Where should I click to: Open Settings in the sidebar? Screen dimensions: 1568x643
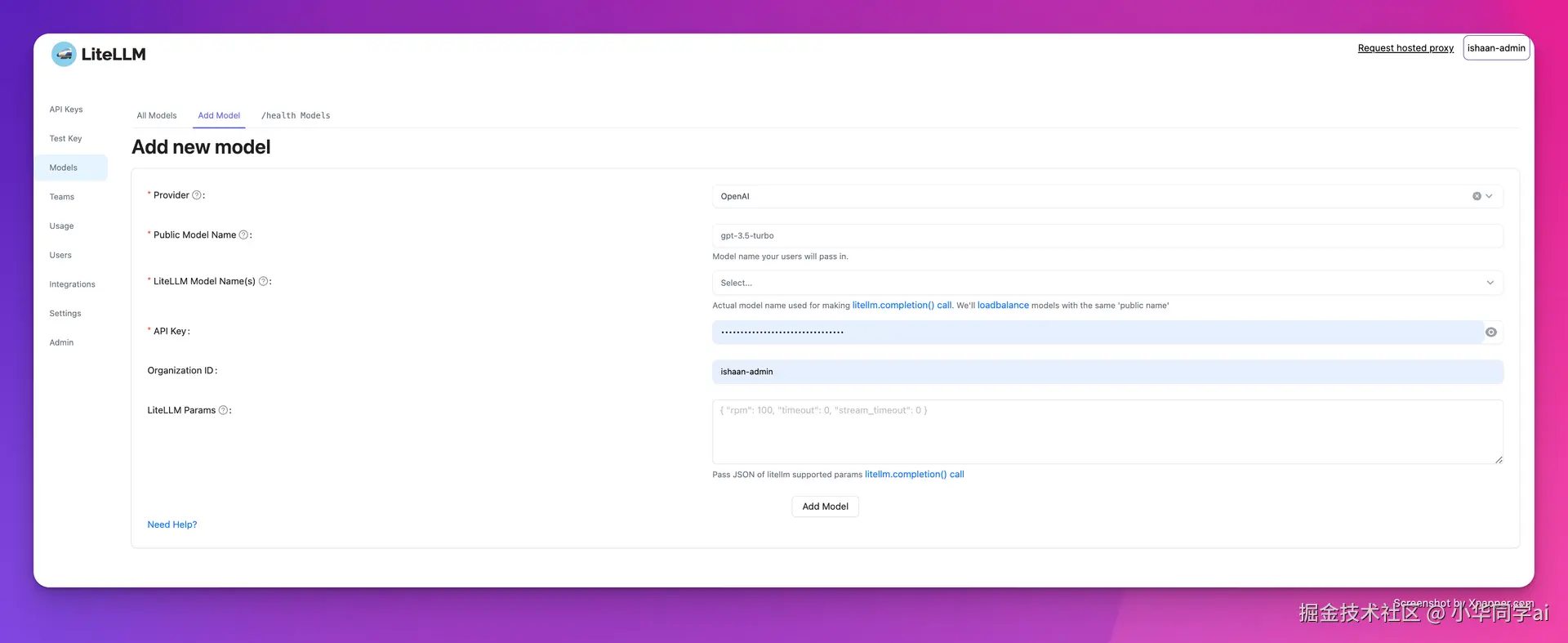[x=65, y=314]
